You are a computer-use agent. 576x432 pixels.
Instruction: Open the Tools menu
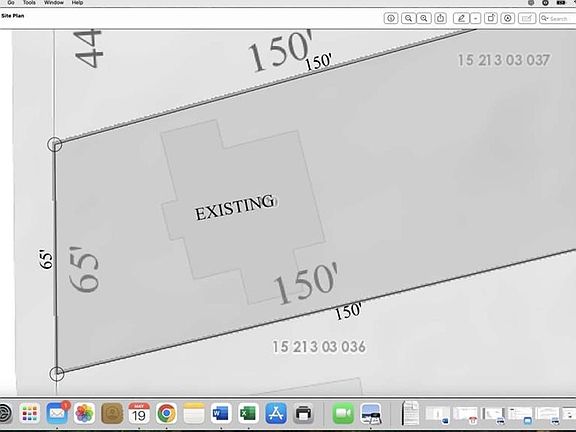(29, 3)
